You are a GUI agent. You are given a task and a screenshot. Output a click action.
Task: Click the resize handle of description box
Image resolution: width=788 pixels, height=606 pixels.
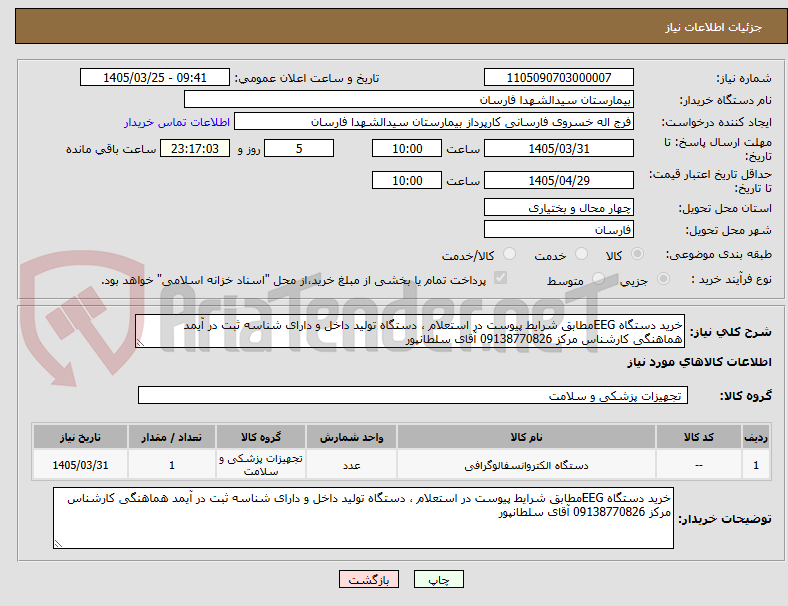point(140,343)
